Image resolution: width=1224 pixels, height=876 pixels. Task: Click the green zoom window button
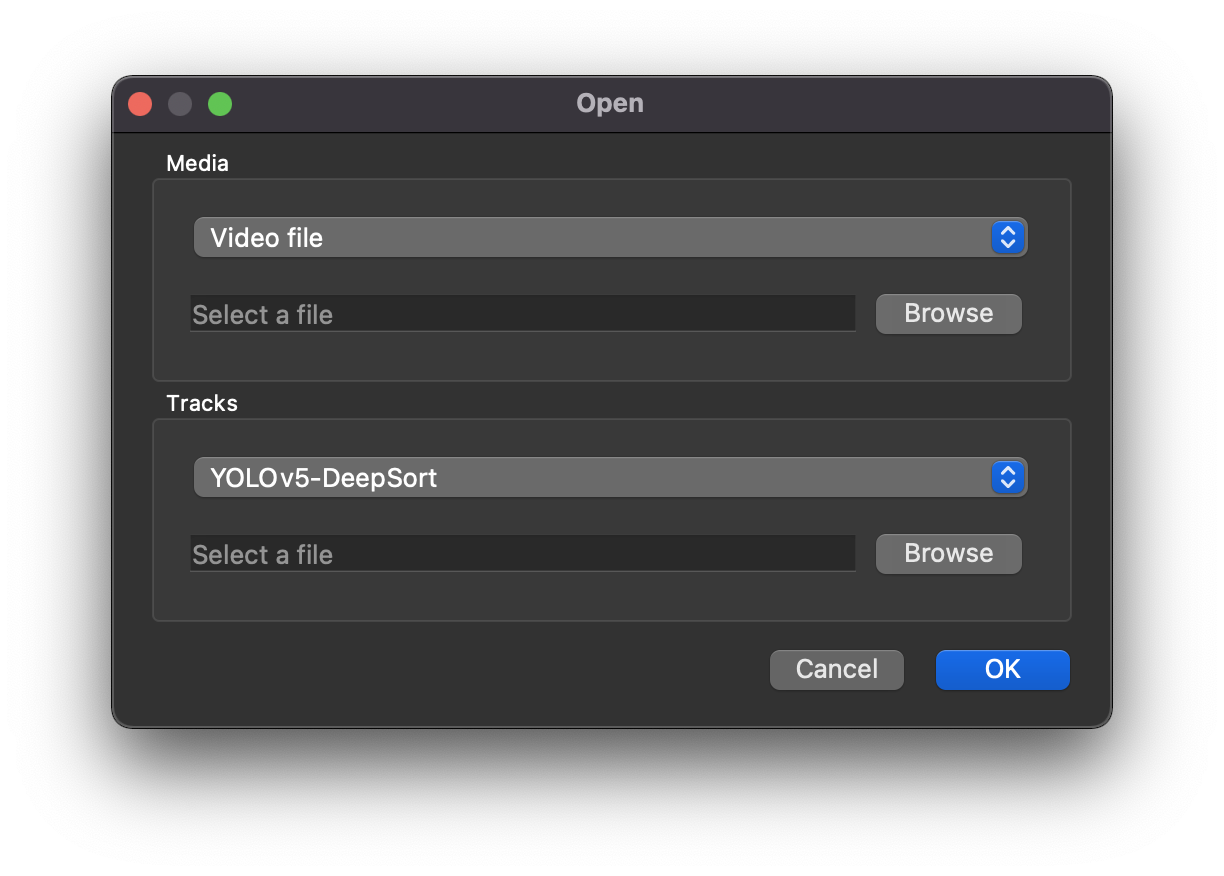point(220,104)
